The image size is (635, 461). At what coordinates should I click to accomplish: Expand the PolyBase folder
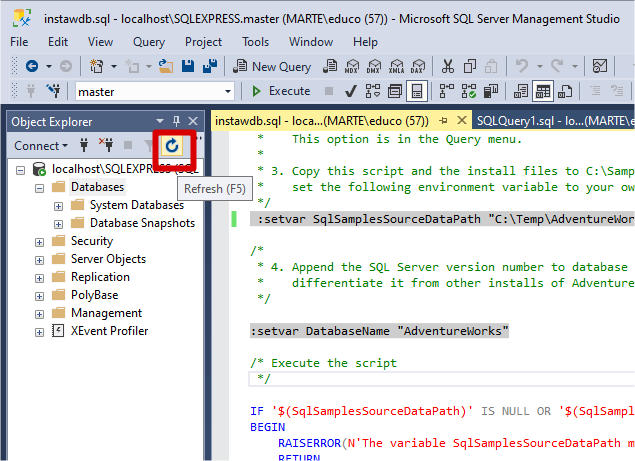pyautogui.click(x=39, y=296)
